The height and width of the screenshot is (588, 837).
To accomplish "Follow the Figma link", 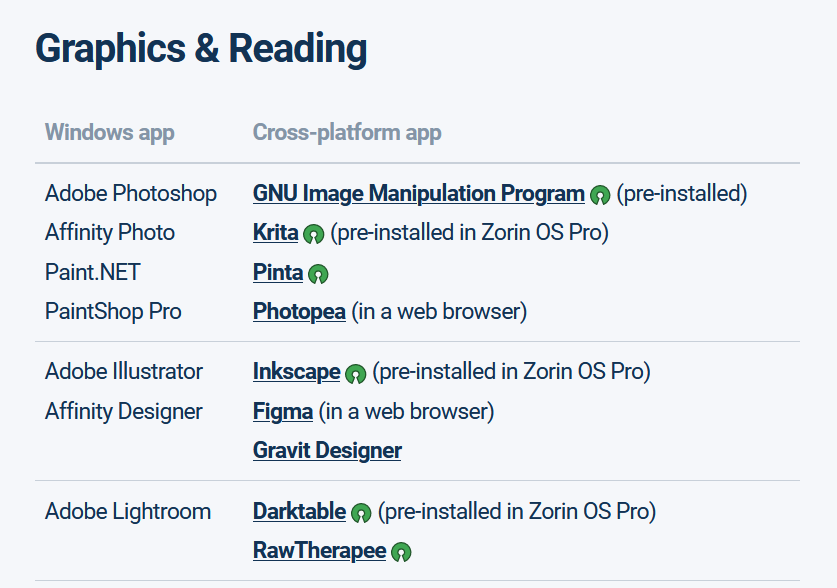I will (283, 411).
